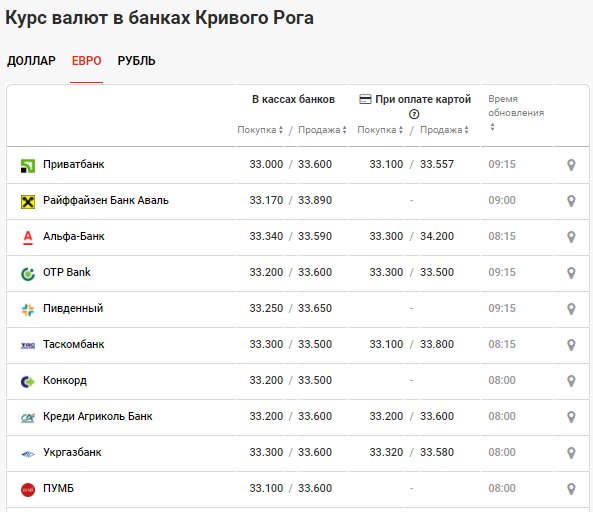
Task: Open the Альфа-Банк bank link
Action: point(74,236)
